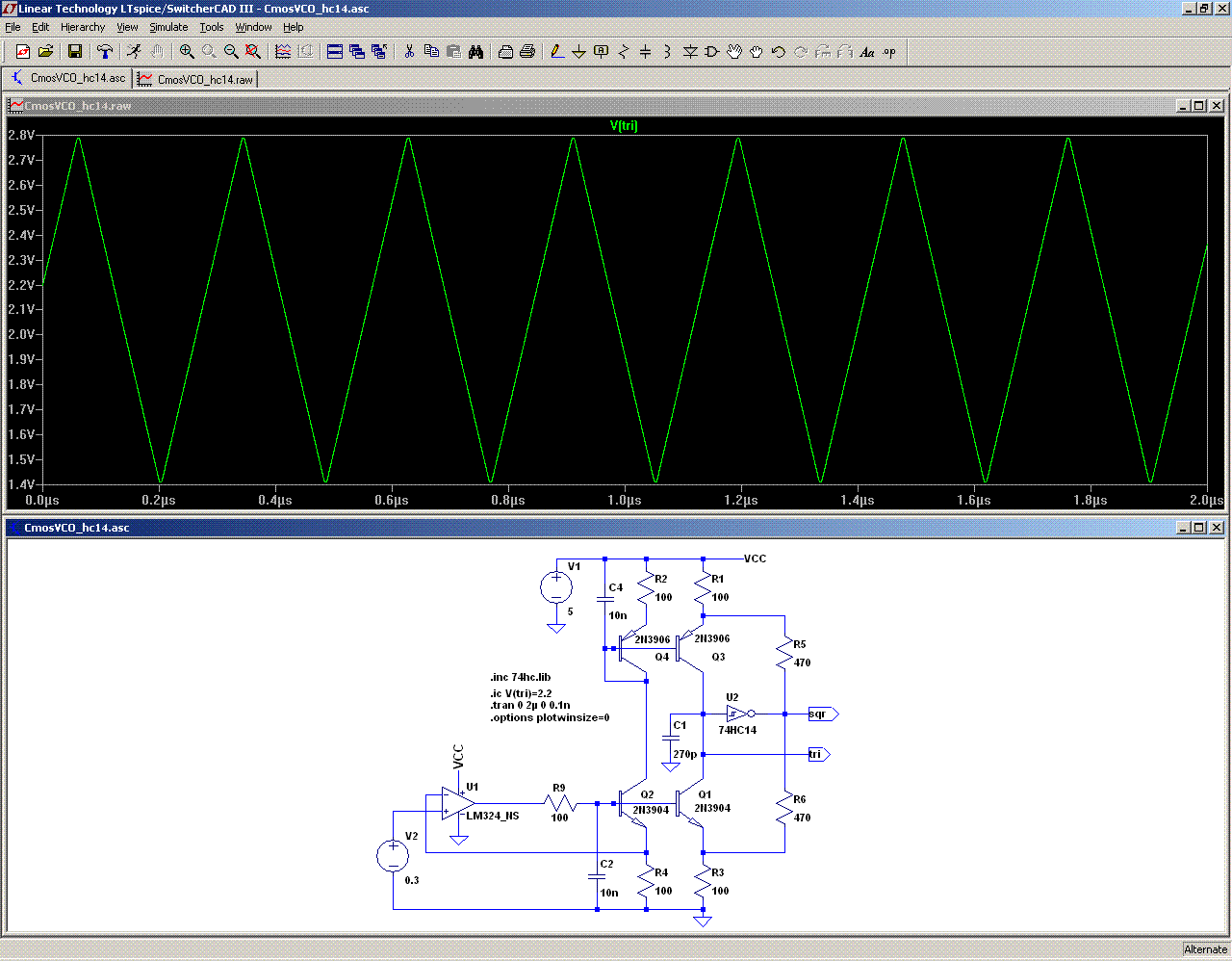1232x961 pixels.
Task: Select the Diode tool
Action: pos(690,52)
